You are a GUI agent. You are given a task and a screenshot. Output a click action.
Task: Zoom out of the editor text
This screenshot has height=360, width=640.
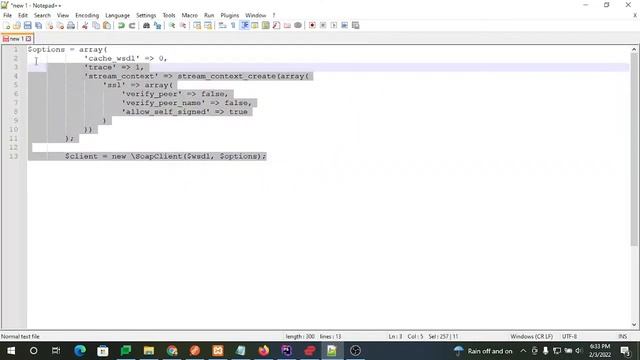(183, 25)
